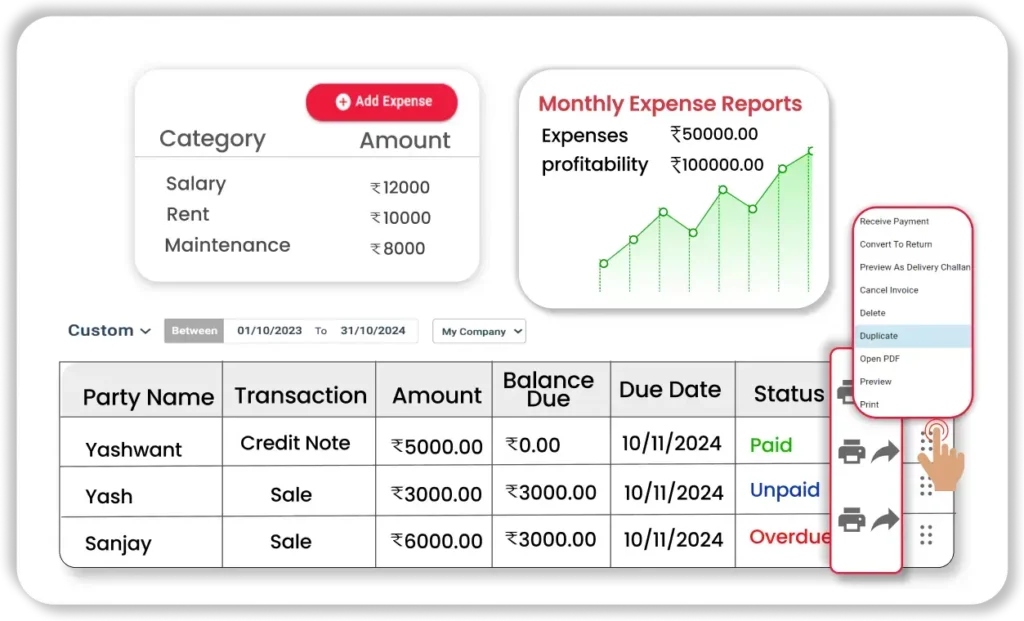Click Preview As Delivery Challan option
The image size is (1024, 621).
click(914, 267)
